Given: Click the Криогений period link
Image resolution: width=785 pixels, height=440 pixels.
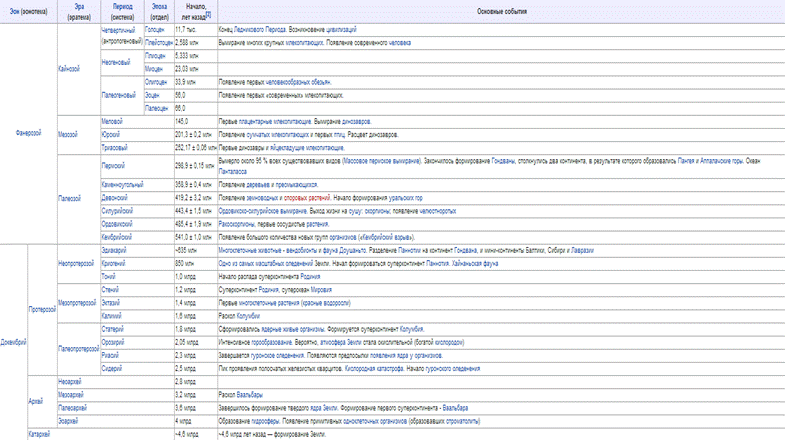Looking at the screenshot, I should [113, 263].
